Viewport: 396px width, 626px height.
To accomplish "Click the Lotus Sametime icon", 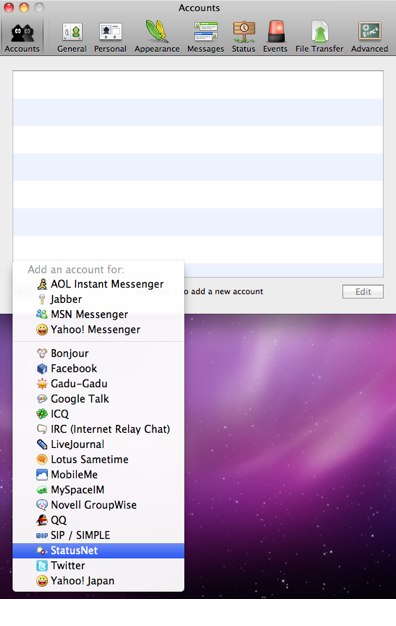I will tap(42, 460).
